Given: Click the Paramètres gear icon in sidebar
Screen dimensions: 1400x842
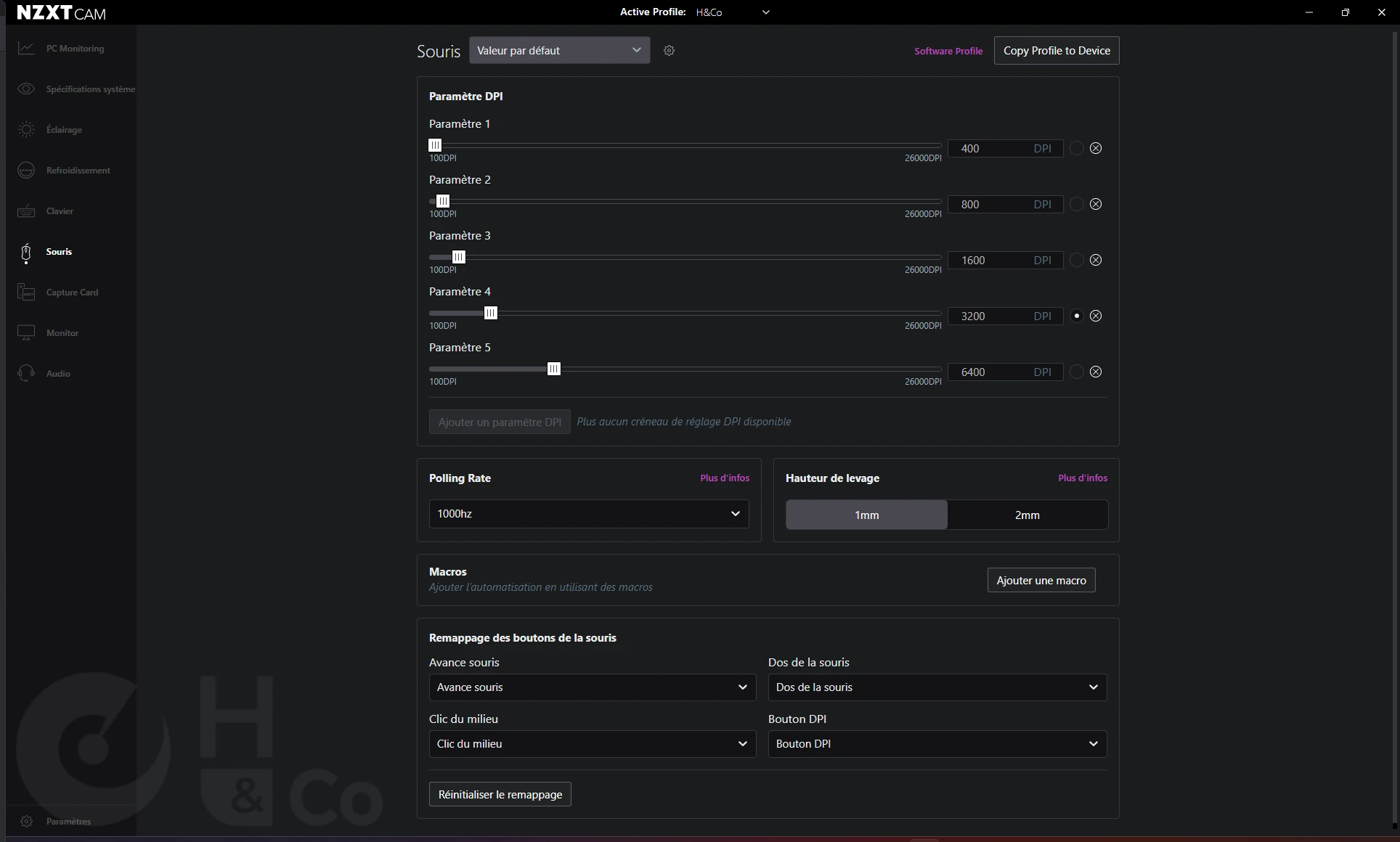Looking at the screenshot, I should pyautogui.click(x=26, y=821).
